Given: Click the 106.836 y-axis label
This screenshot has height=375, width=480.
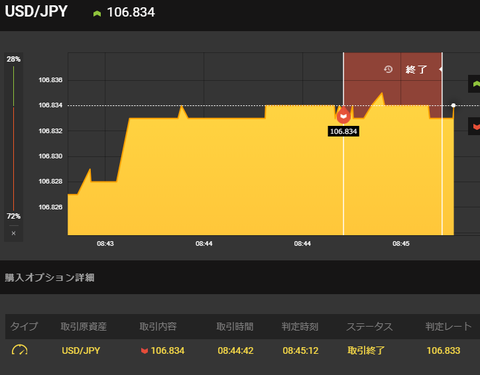Looking at the screenshot, I should [50, 80].
